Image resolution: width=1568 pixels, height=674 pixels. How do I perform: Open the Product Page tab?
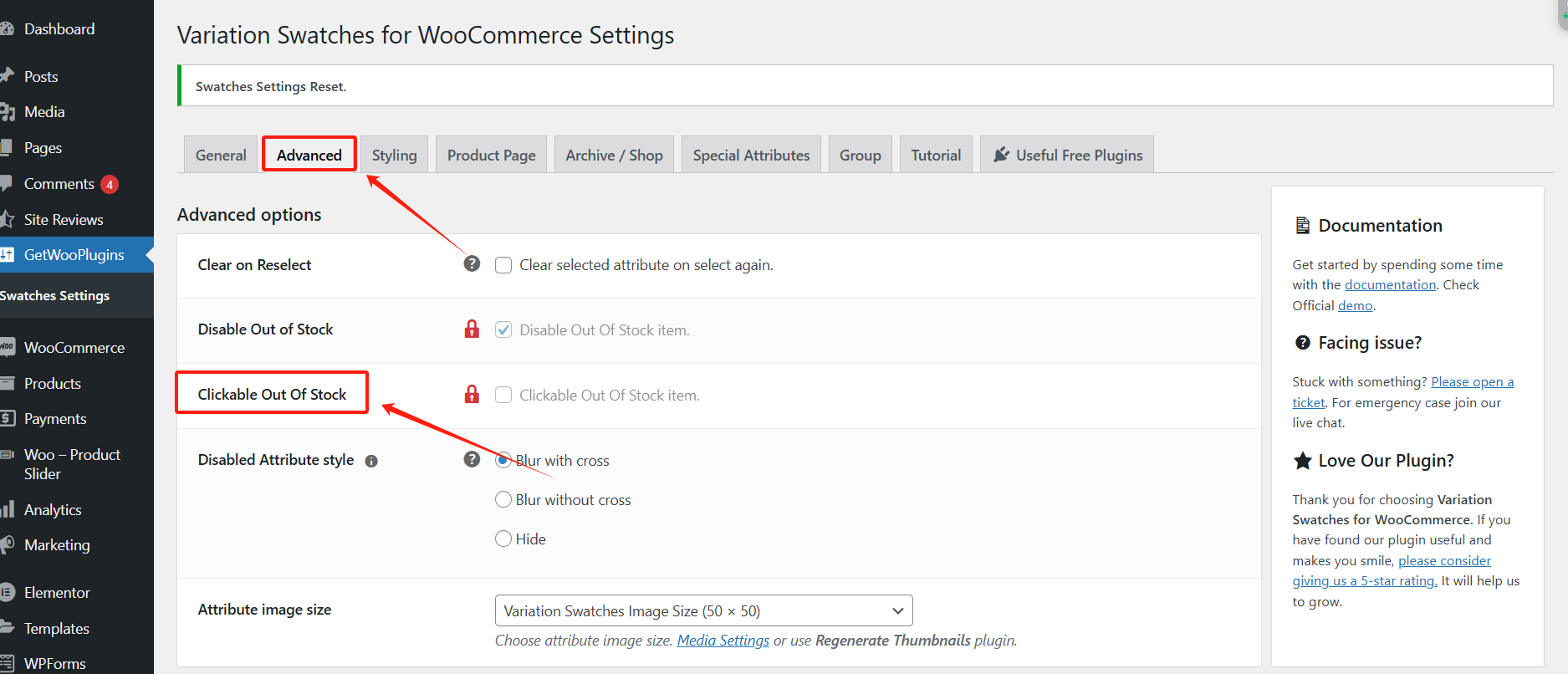point(491,156)
